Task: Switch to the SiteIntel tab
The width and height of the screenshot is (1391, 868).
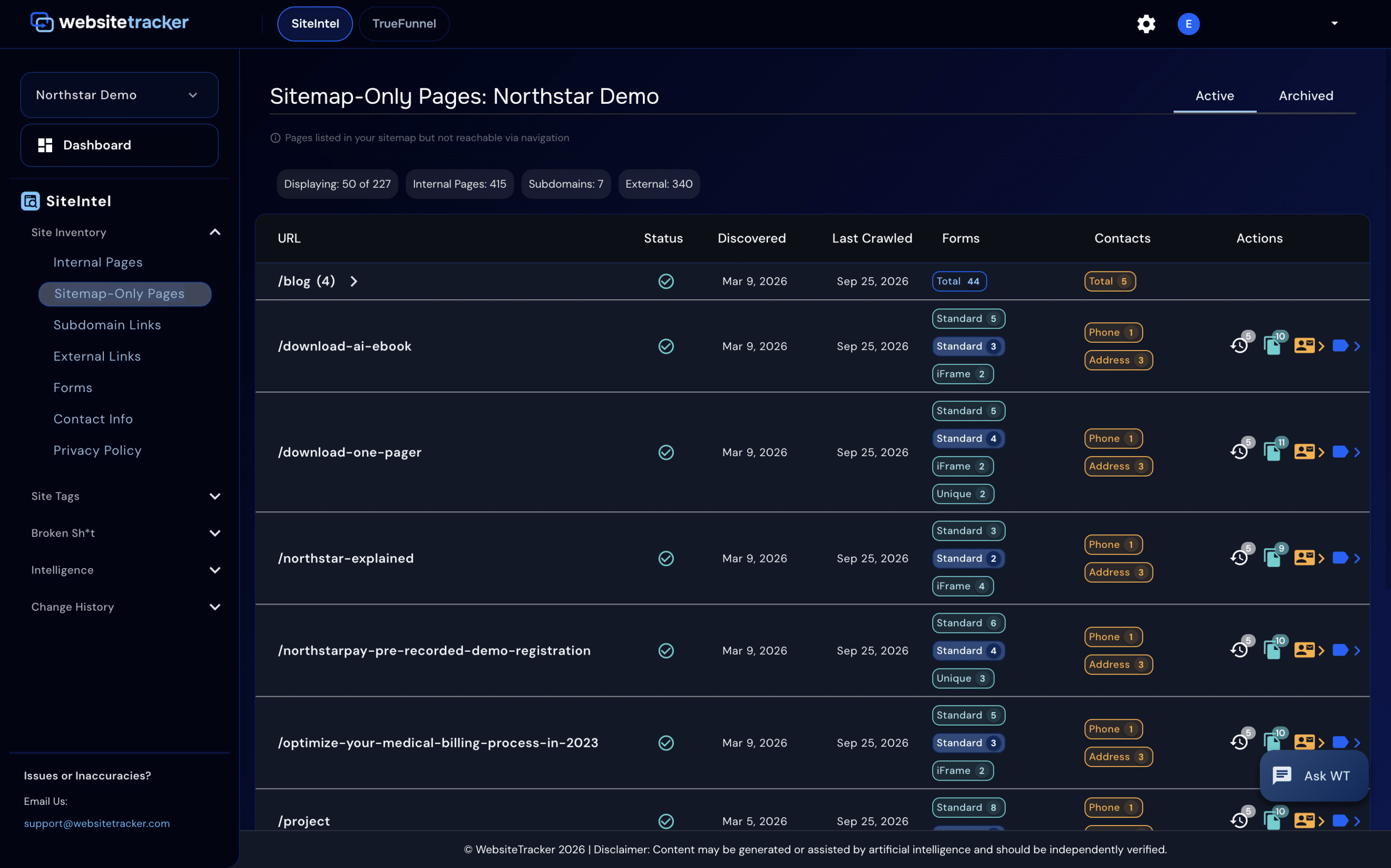Action: [315, 24]
